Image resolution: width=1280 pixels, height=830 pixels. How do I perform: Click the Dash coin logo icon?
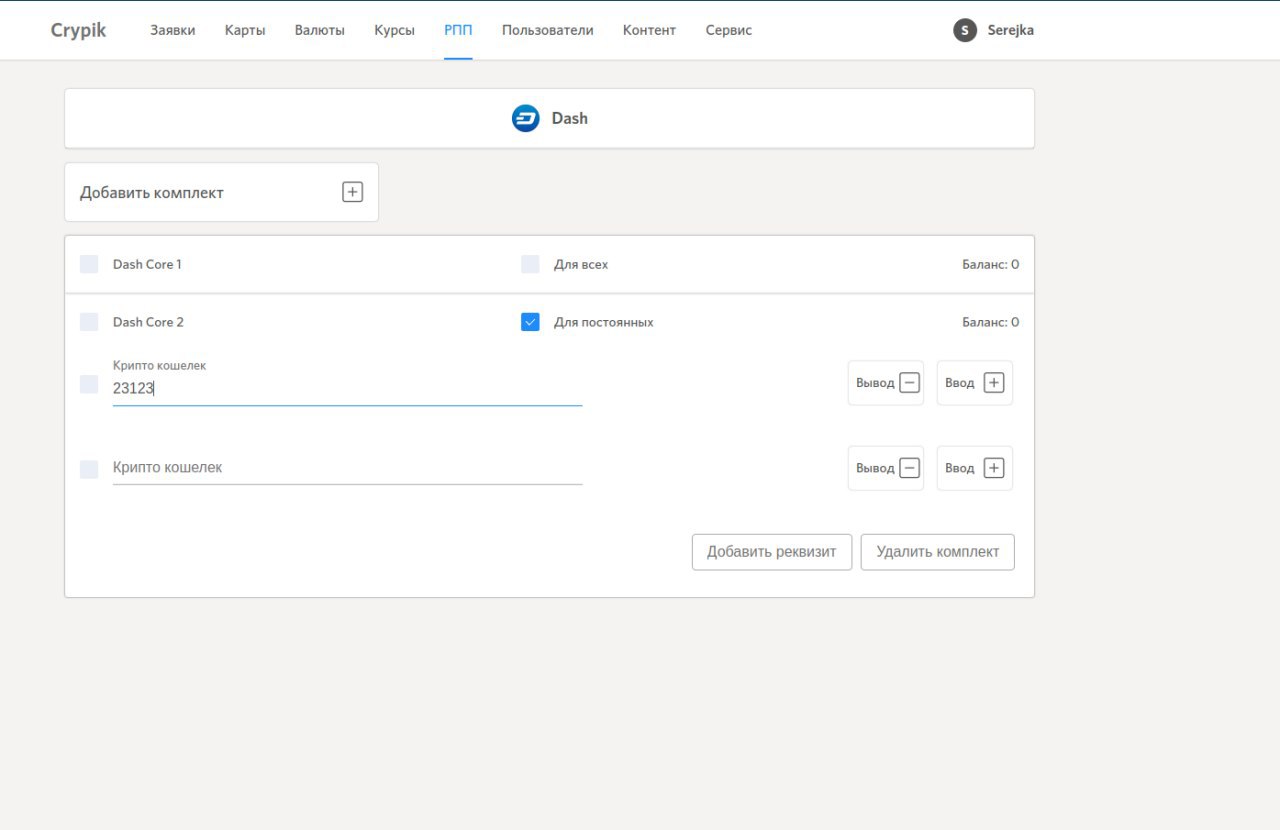[x=525, y=118]
